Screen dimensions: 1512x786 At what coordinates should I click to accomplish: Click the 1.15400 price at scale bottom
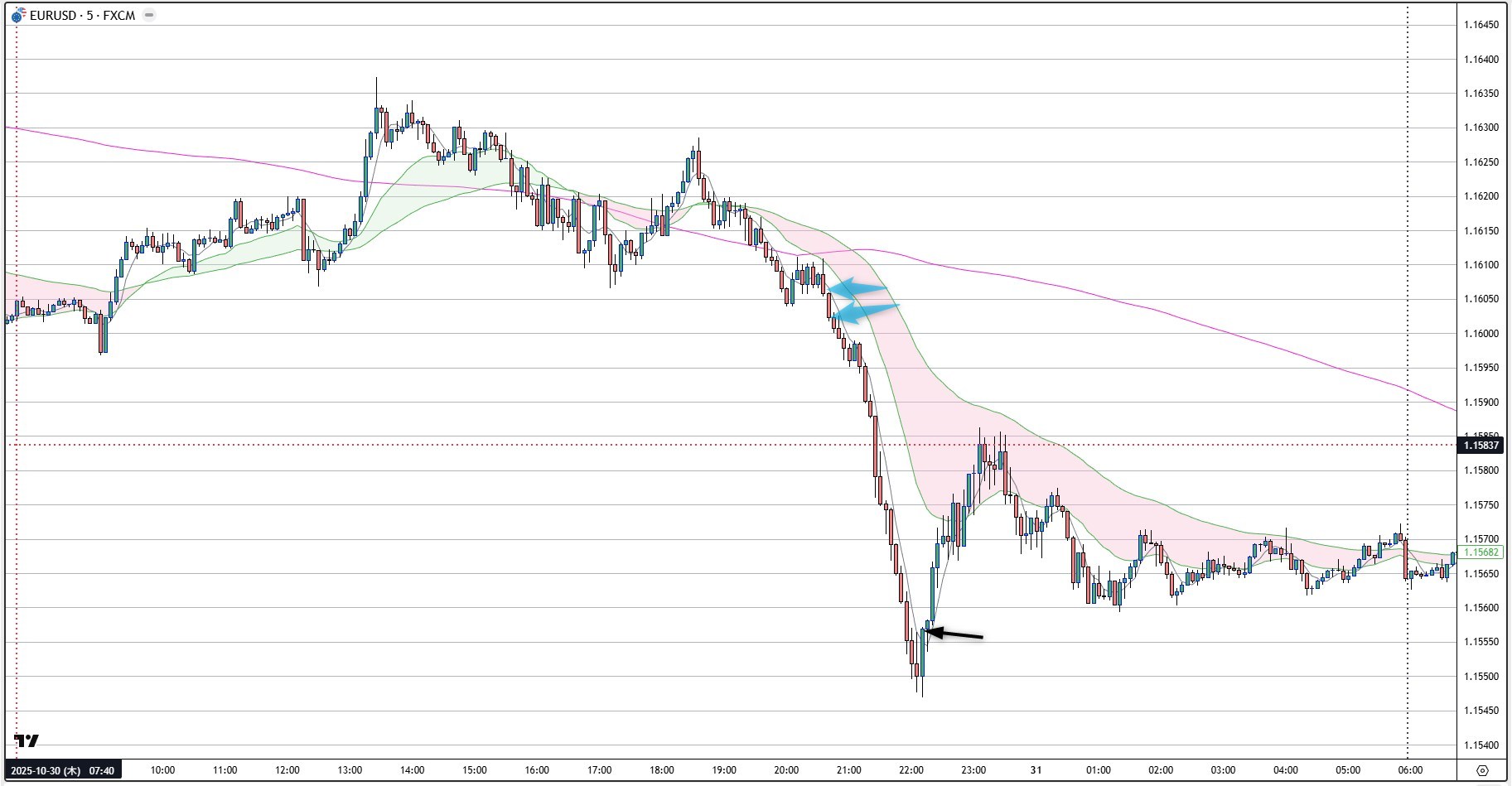coord(1481,745)
